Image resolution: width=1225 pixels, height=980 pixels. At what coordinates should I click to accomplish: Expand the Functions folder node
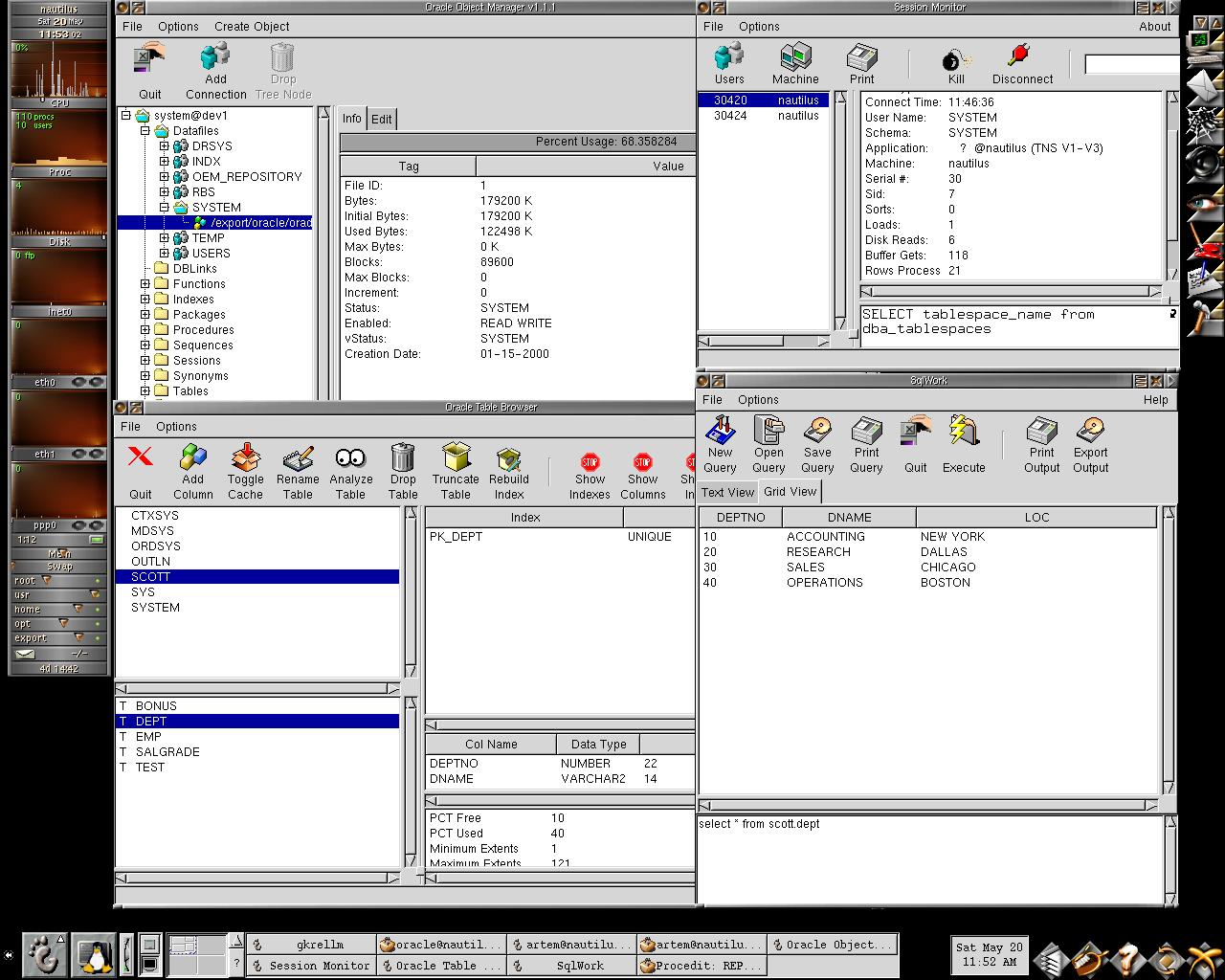tap(145, 284)
